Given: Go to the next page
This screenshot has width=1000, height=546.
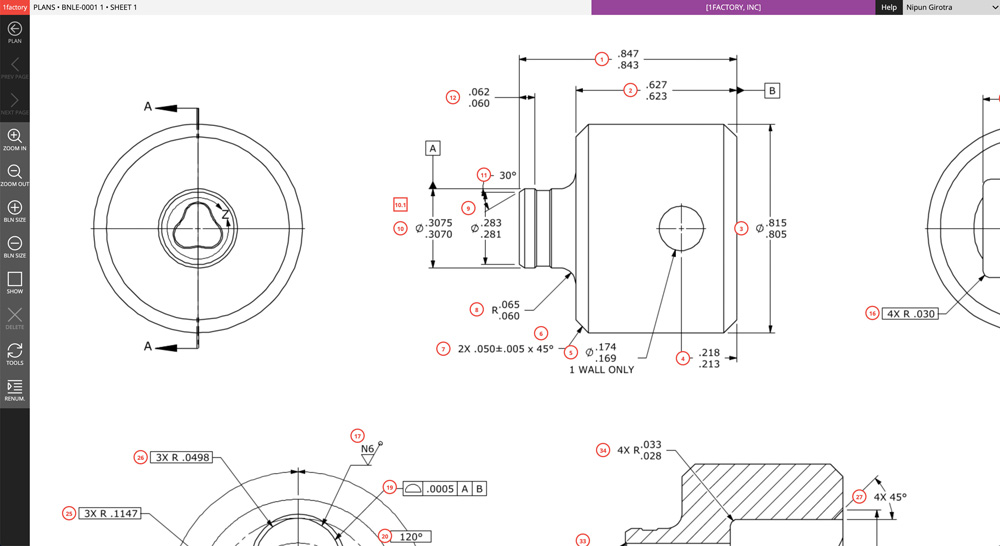Looking at the screenshot, I should pyautogui.click(x=15, y=104).
